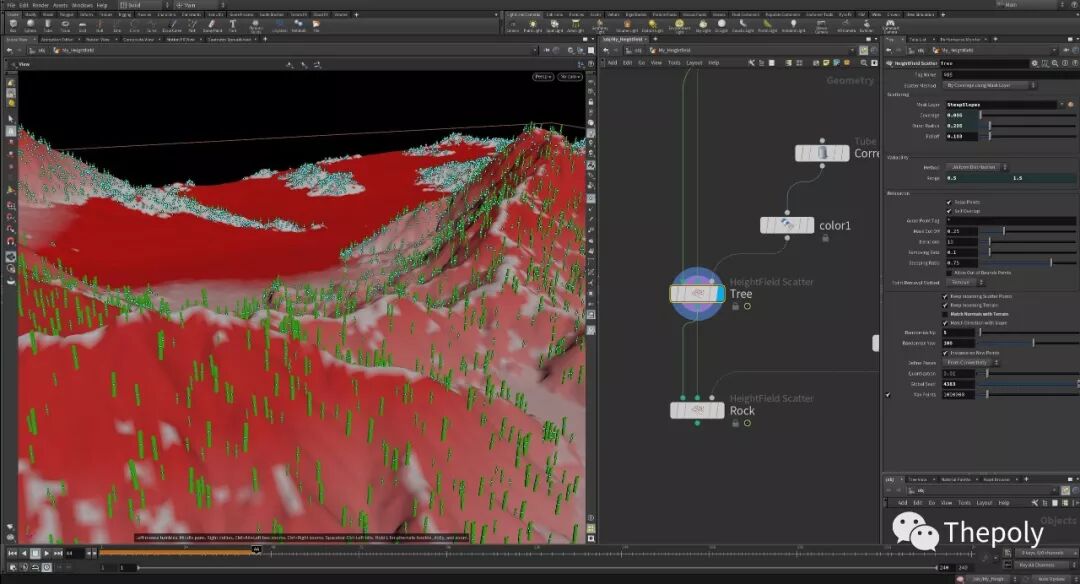The image size is (1080, 584).
Task: Toggle Keep Incoming Terrain checkbox
Action: click(x=946, y=305)
